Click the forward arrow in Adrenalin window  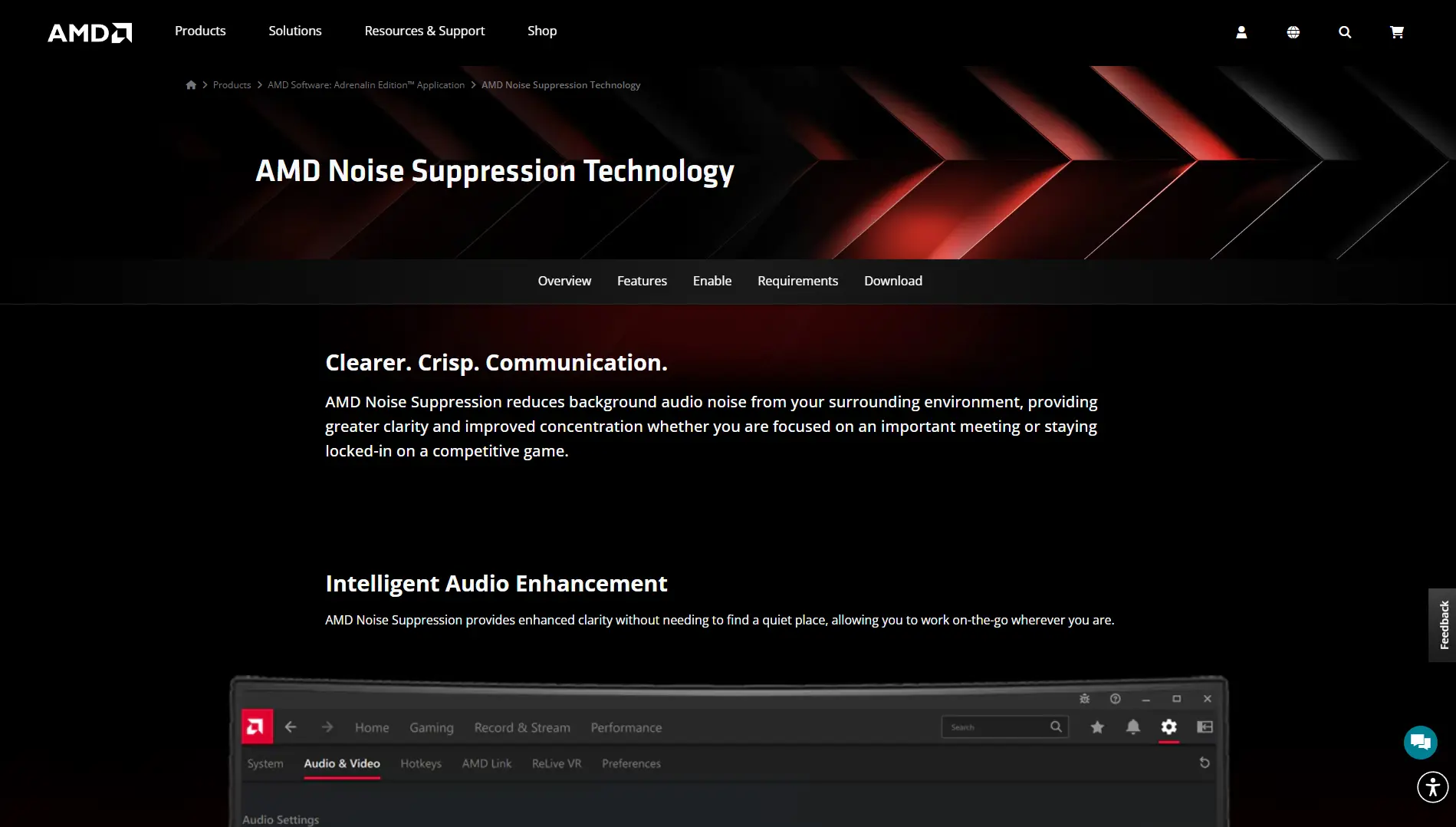pyautogui.click(x=327, y=727)
